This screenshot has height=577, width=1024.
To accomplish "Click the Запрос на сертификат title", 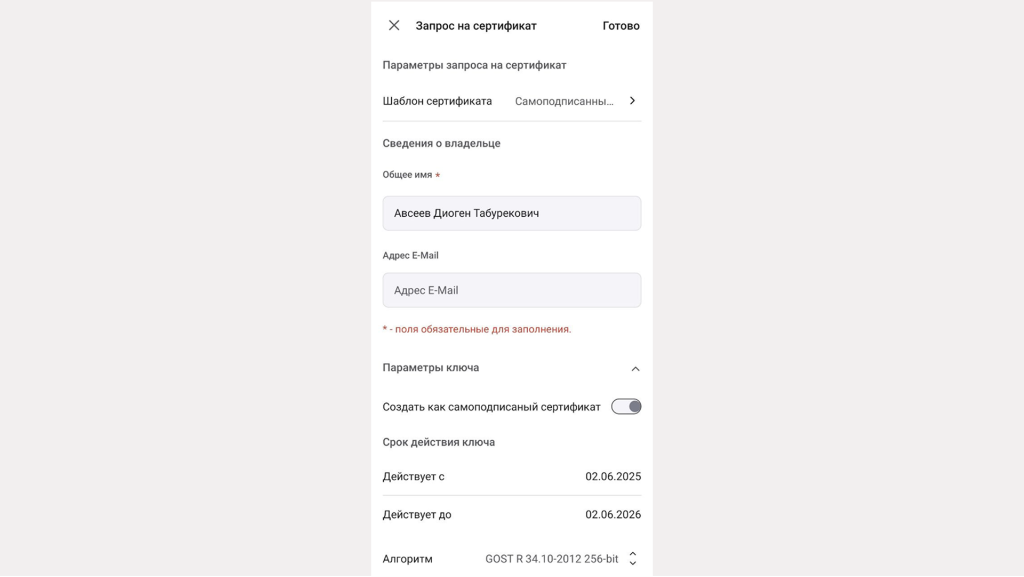I will [x=475, y=25].
